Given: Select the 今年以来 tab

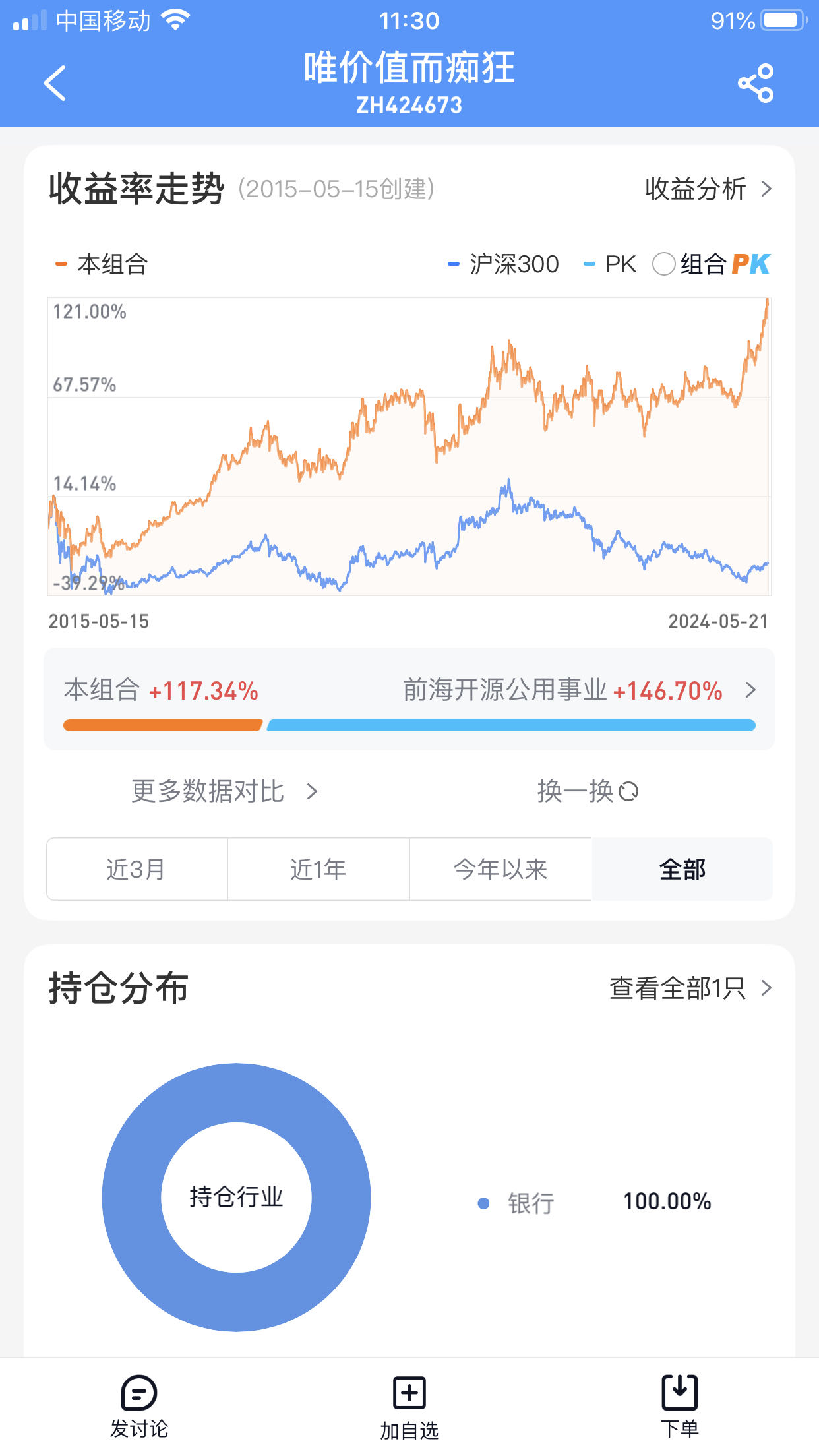Looking at the screenshot, I should pyautogui.click(x=501, y=869).
